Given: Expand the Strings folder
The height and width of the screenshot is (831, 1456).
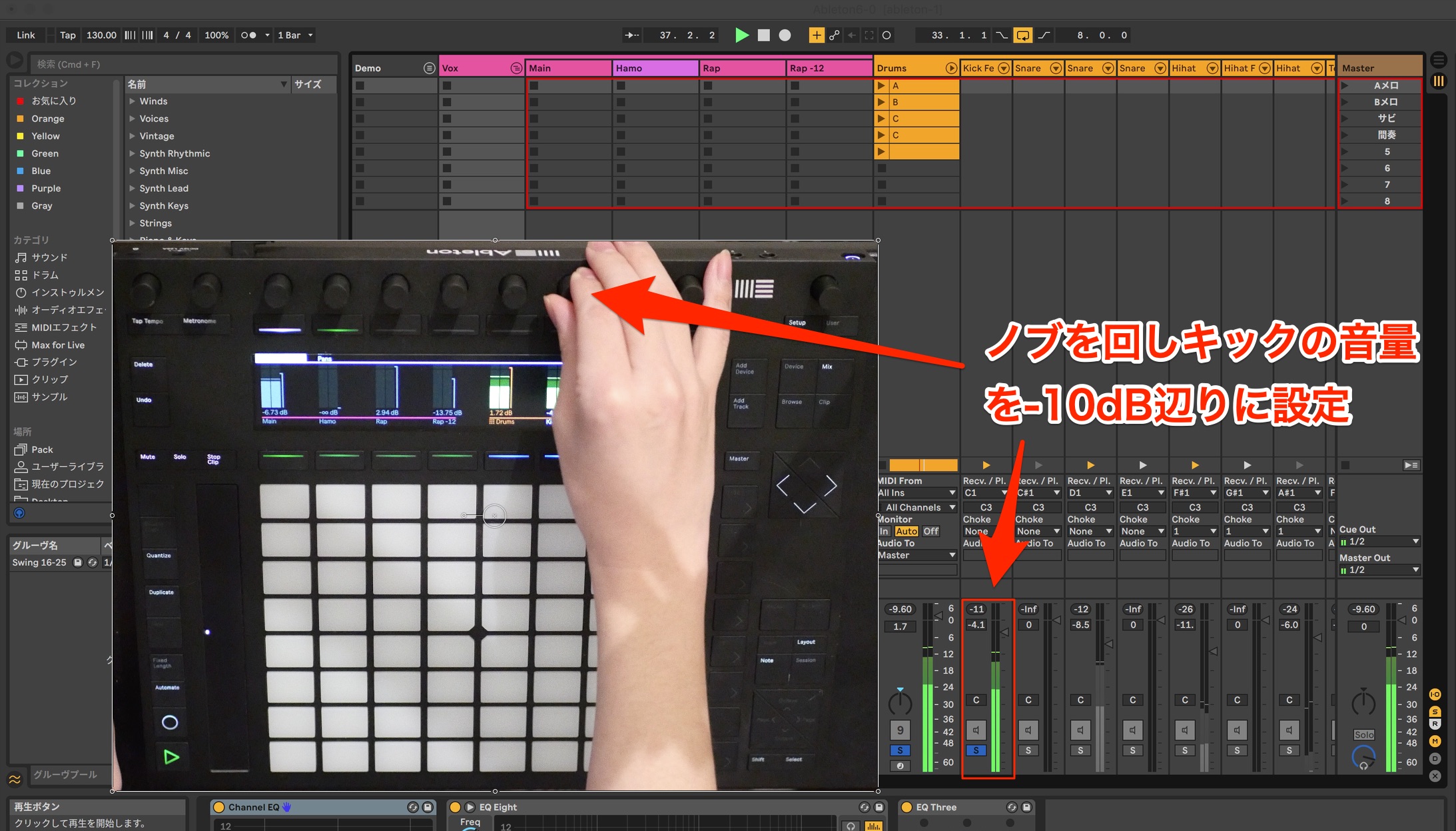Looking at the screenshot, I should point(132,223).
